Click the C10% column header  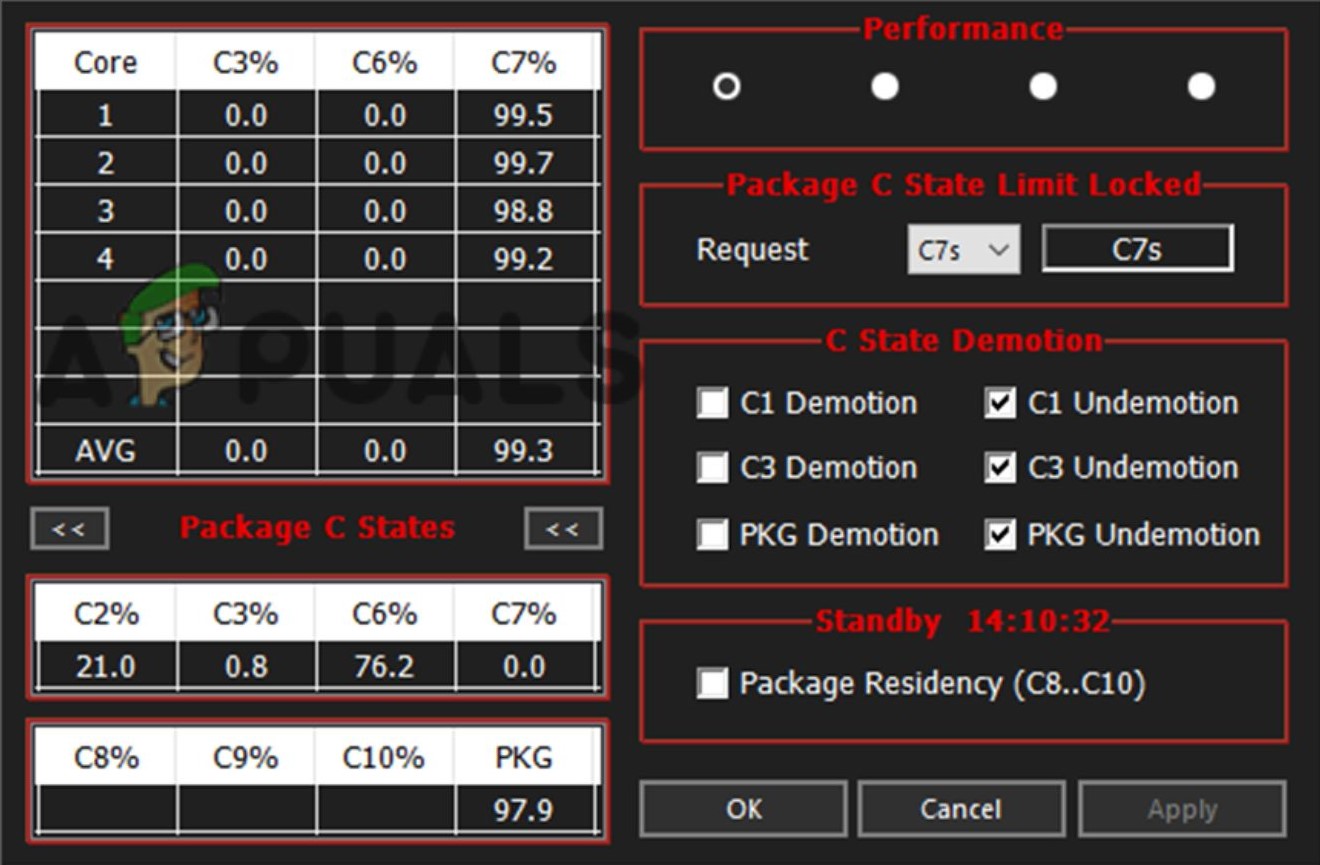click(x=385, y=757)
